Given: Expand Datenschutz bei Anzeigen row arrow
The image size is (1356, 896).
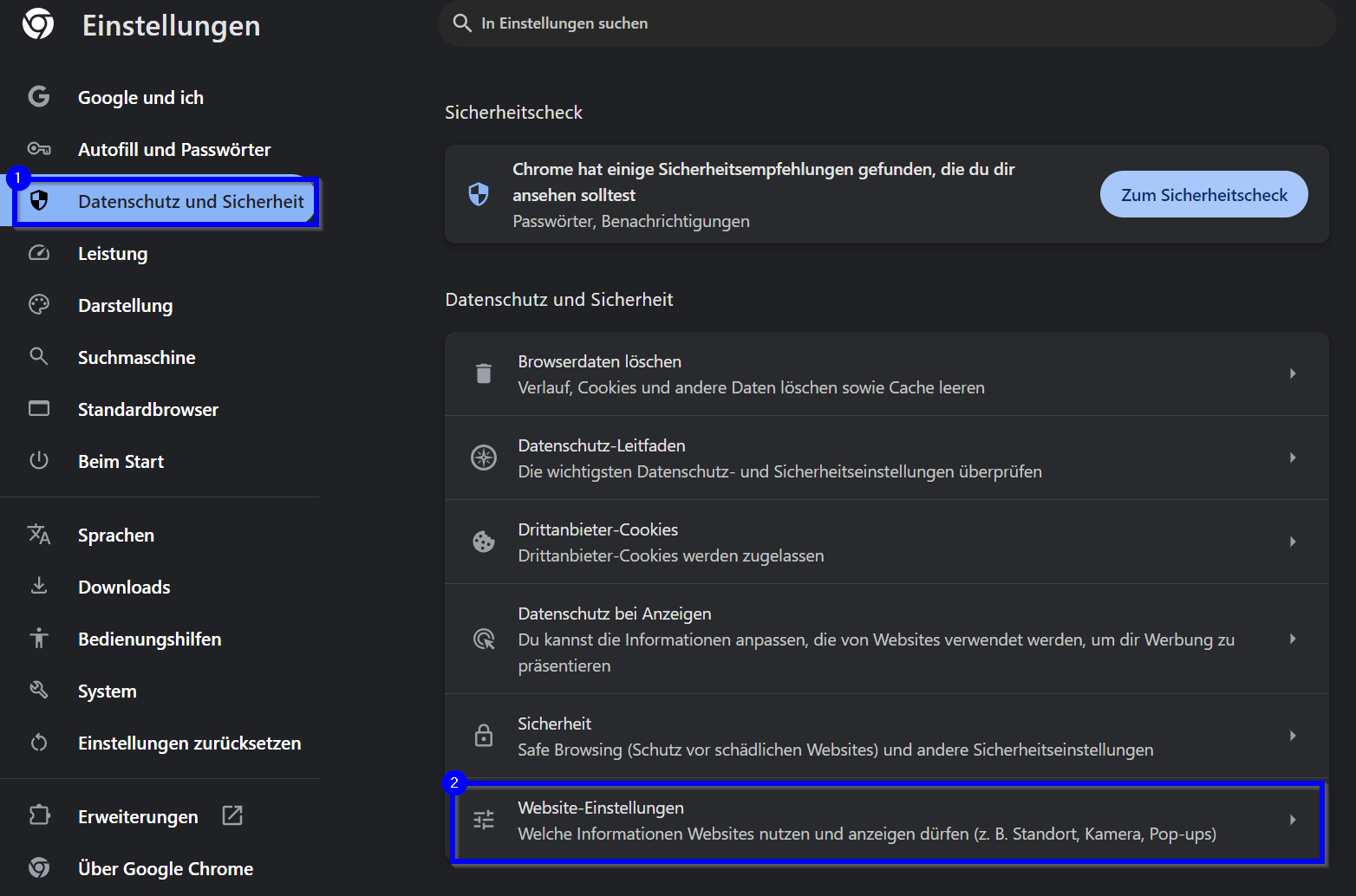Looking at the screenshot, I should [x=1292, y=639].
